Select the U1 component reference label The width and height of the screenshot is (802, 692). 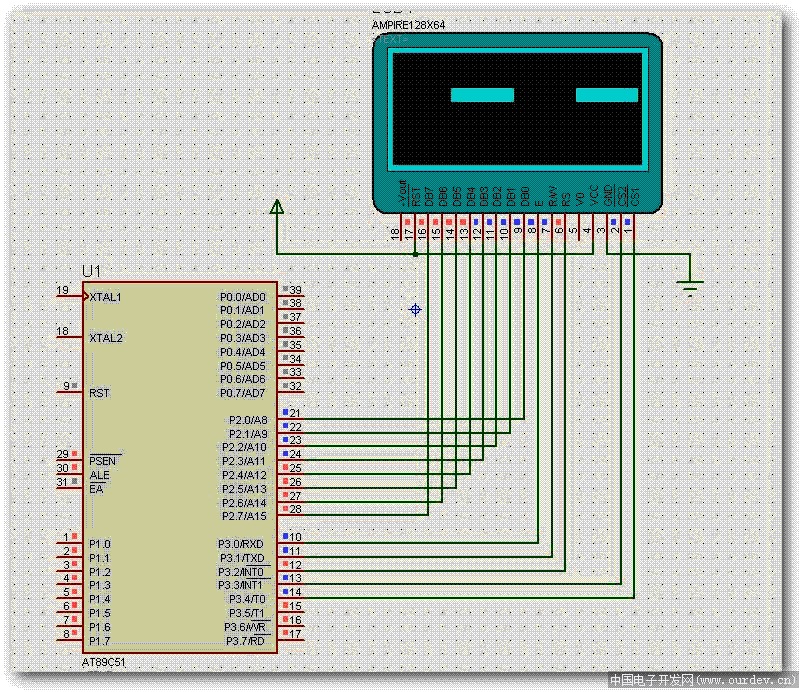tap(92, 272)
